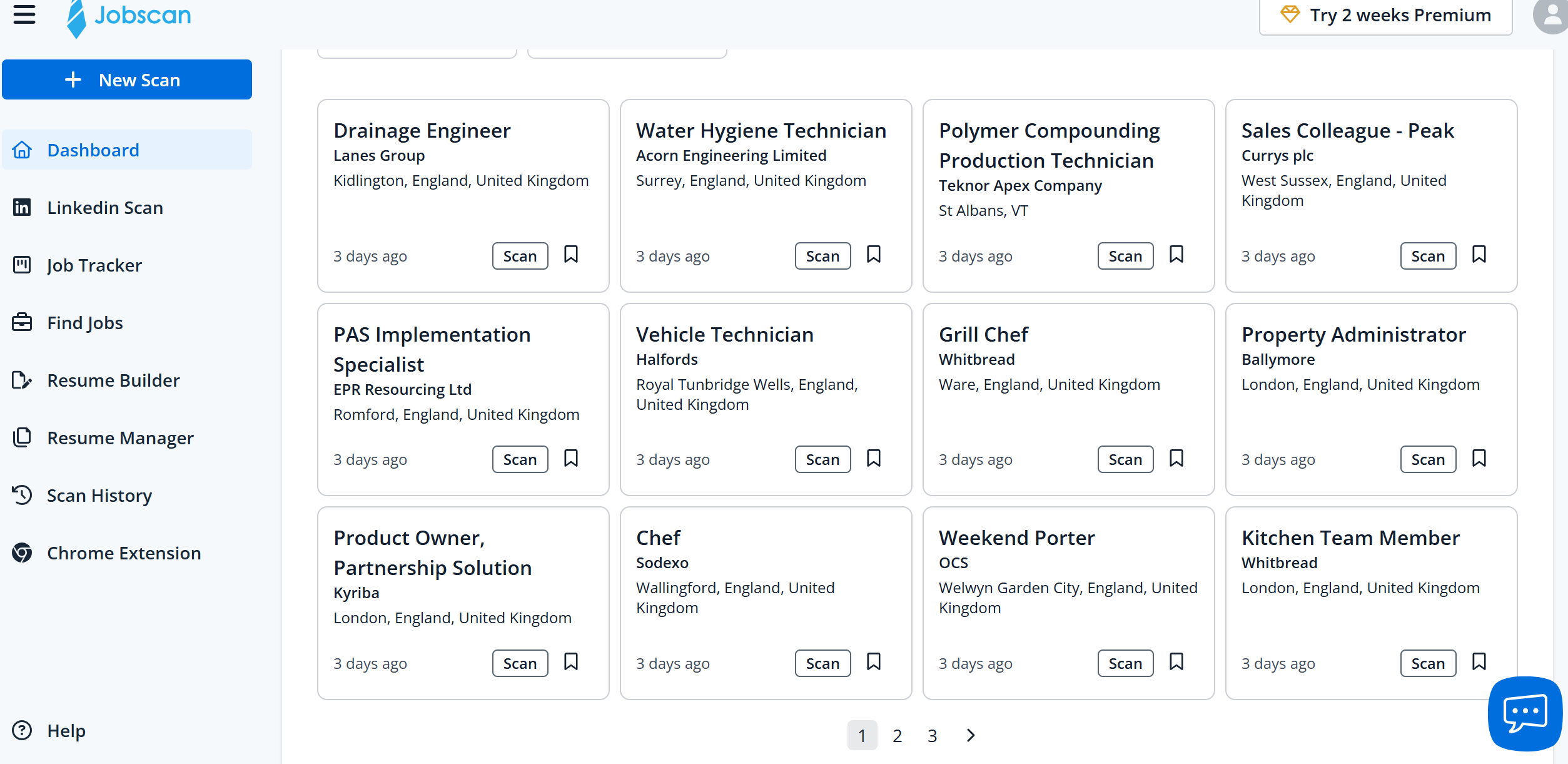Click Try 2 weeks Premium button
1568x764 pixels.
pyautogui.click(x=1385, y=16)
